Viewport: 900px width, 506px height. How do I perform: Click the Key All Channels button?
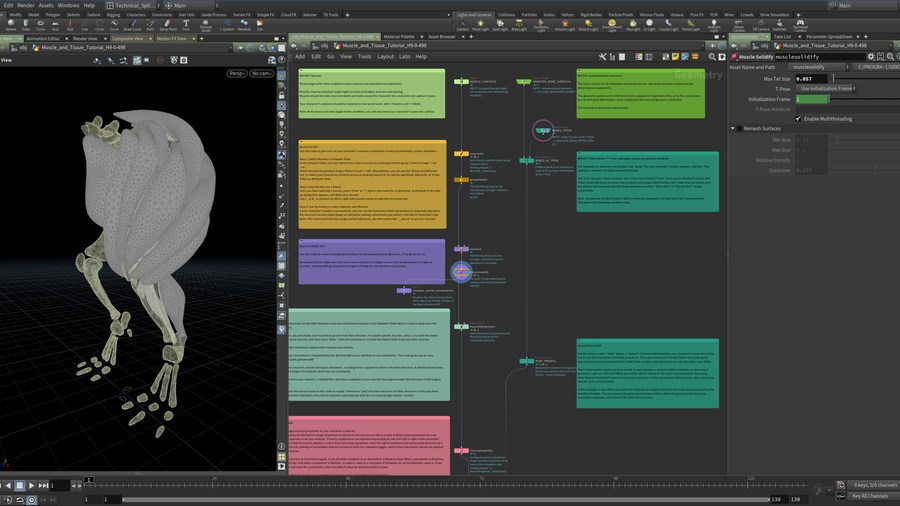click(869, 496)
